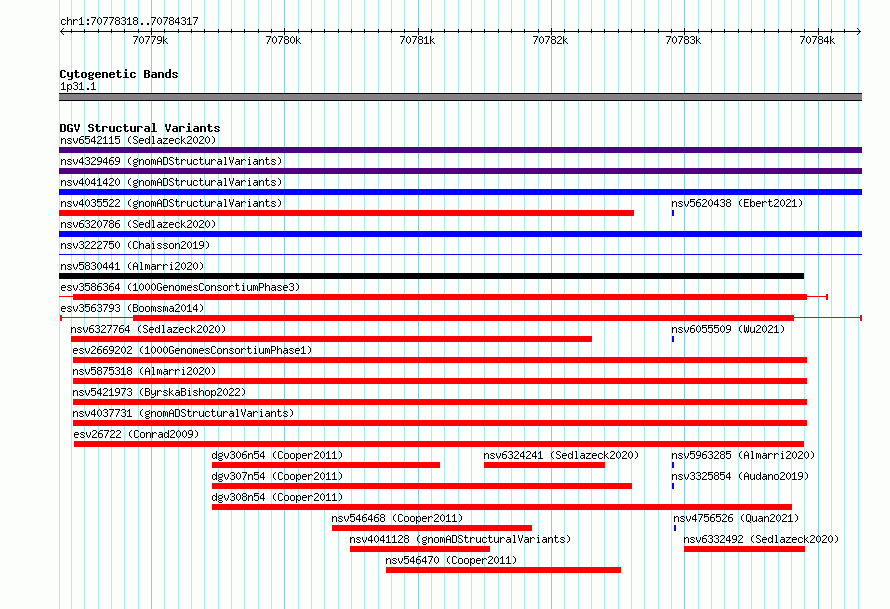The height and width of the screenshot is (609, 890).
Task: Click nsv6055509 (Wu2021) label
Action: (728, 329)
